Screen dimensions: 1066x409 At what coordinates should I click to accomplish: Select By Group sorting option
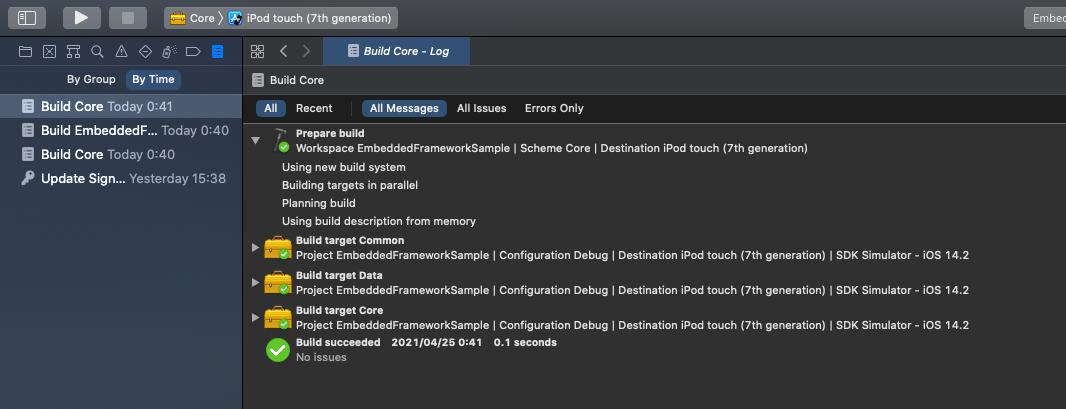[x=91, y=79]
